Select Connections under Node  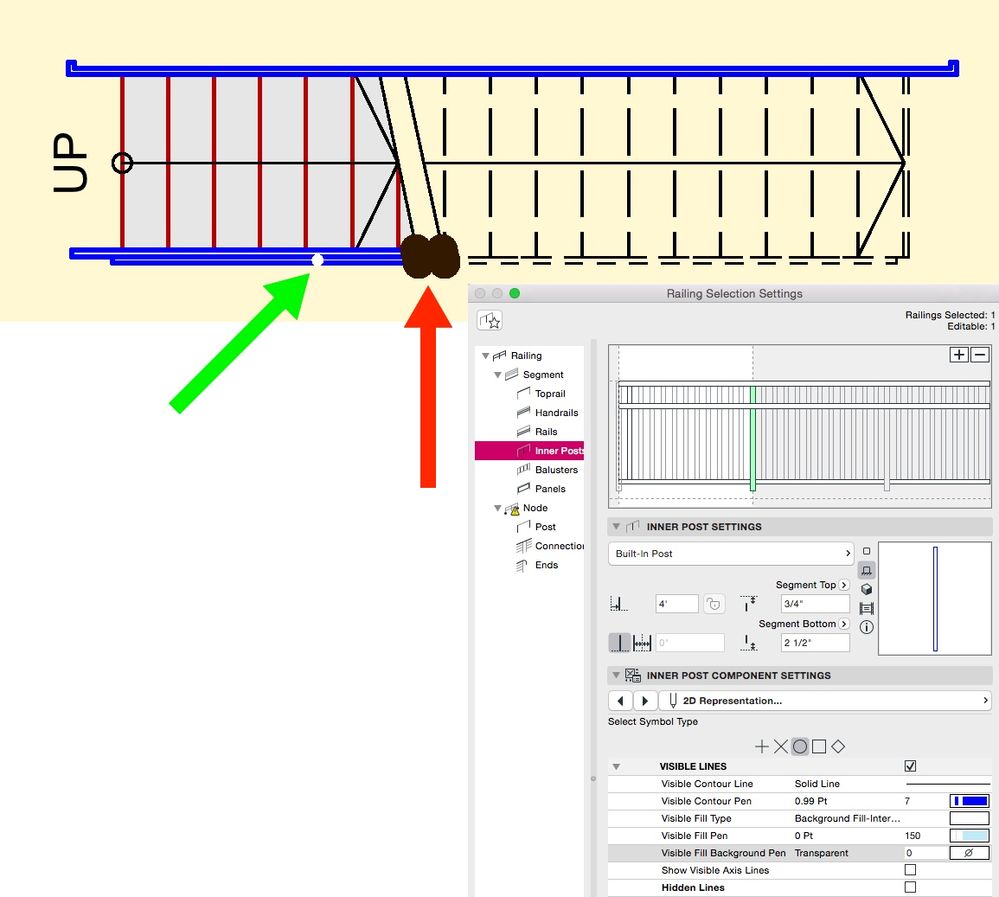(x=559, y=546)
